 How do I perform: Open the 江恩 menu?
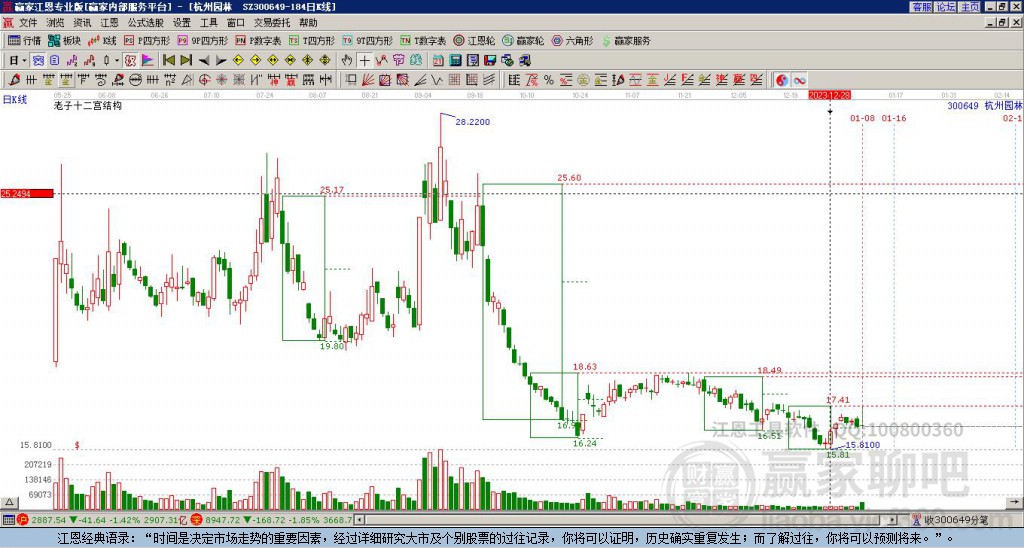click(x=109, y=23)
